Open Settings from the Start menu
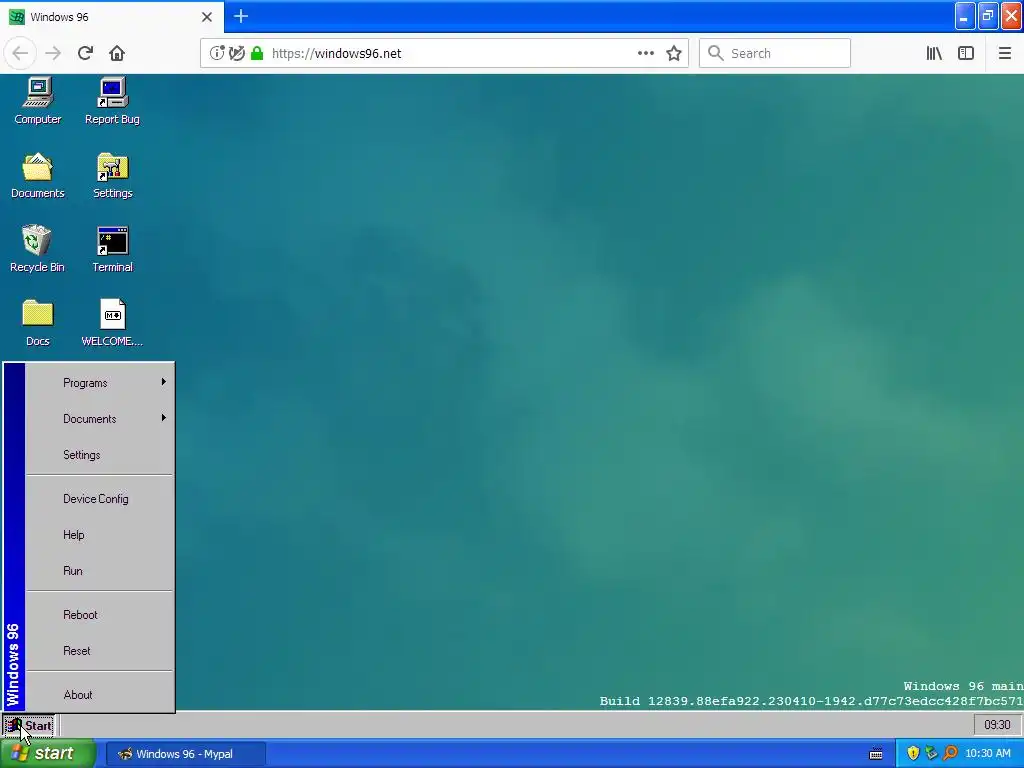The image size is (1024, 768). (99, 455)
